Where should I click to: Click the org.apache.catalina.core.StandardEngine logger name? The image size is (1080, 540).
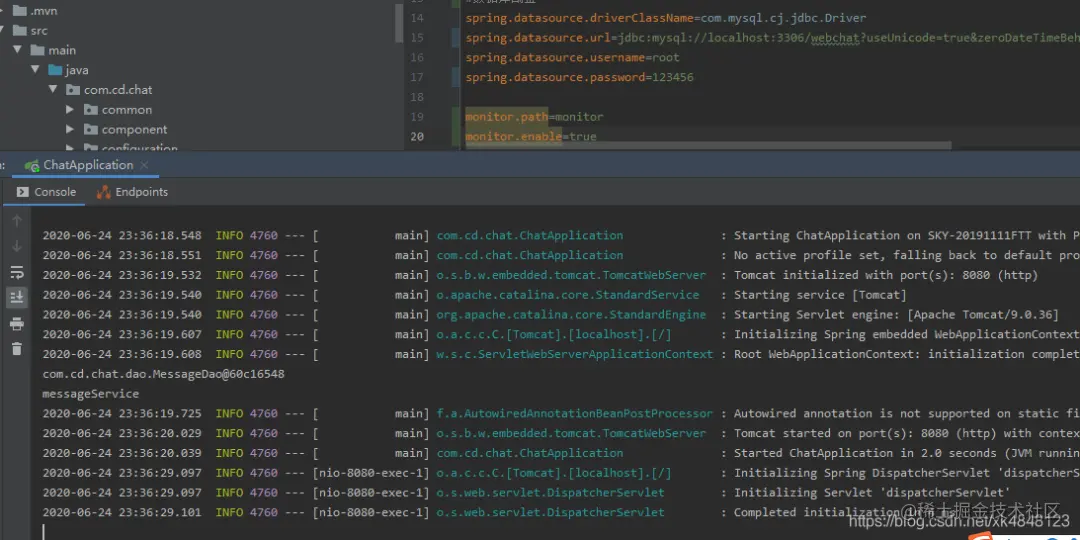571,315
